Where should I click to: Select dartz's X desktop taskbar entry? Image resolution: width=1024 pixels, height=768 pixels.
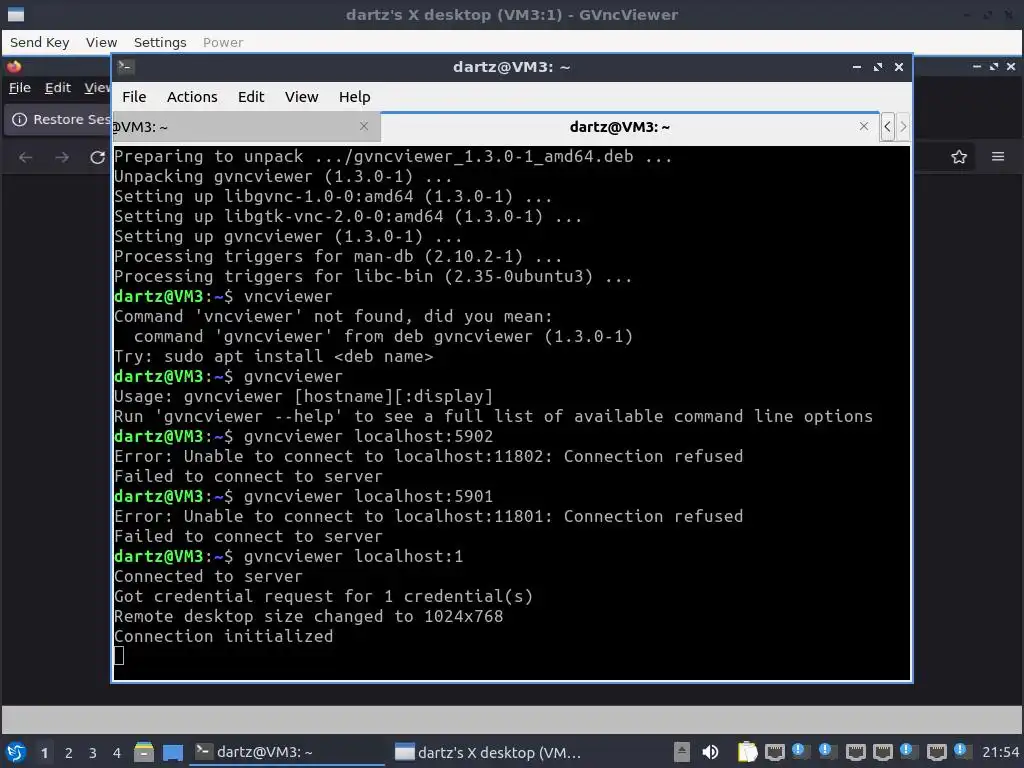[x=488, y=752]
